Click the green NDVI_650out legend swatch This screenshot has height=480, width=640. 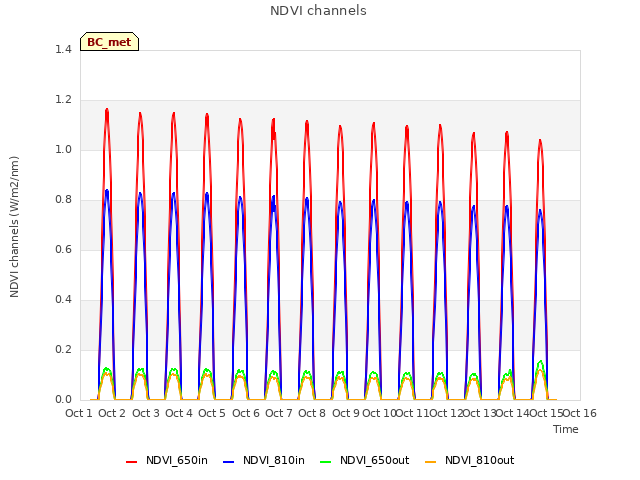[325, 462]
